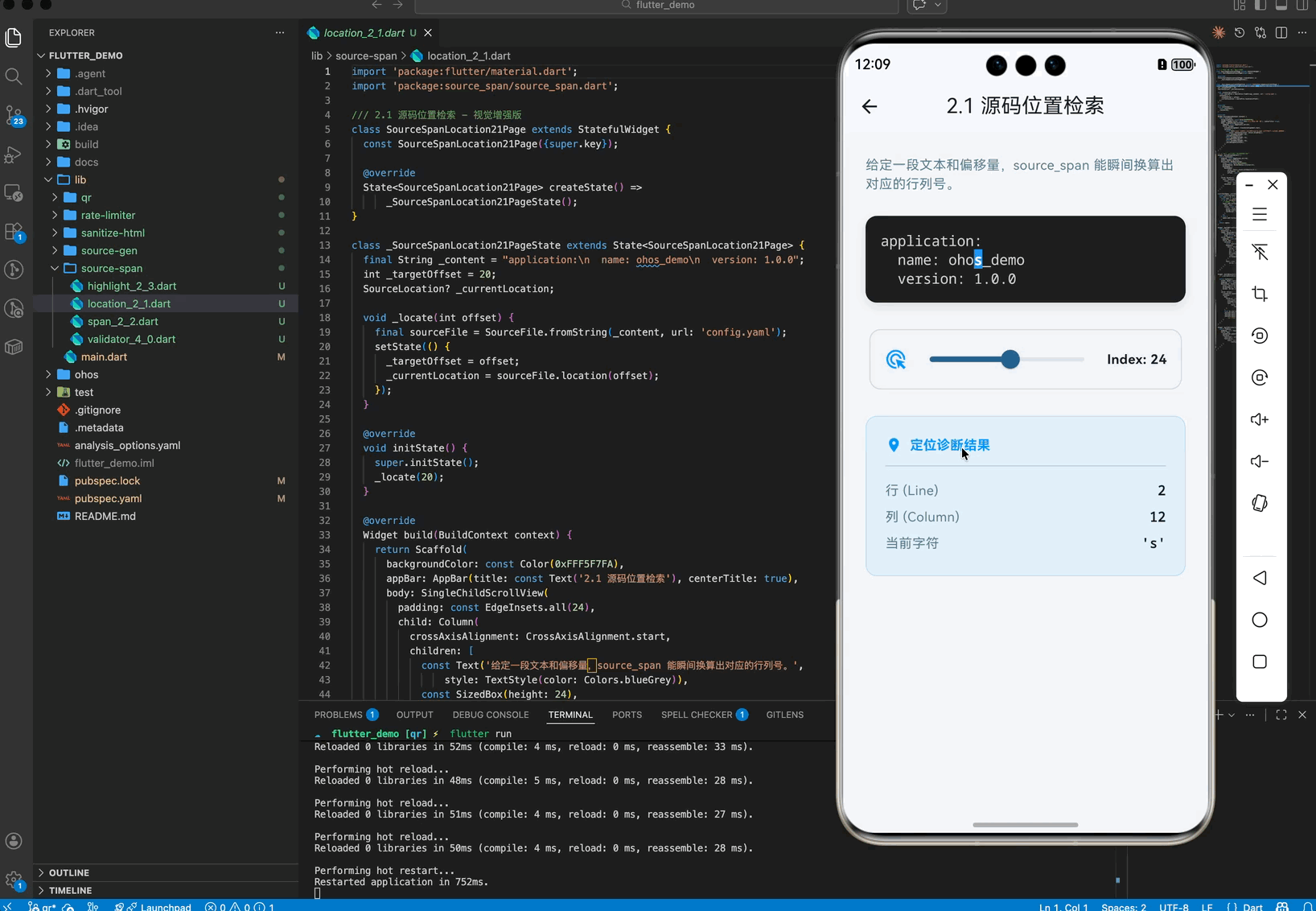This screenshot has width=1316, height=911.
Task: Switch to the SPELL CHECKER tab
Action: [705, 715]
